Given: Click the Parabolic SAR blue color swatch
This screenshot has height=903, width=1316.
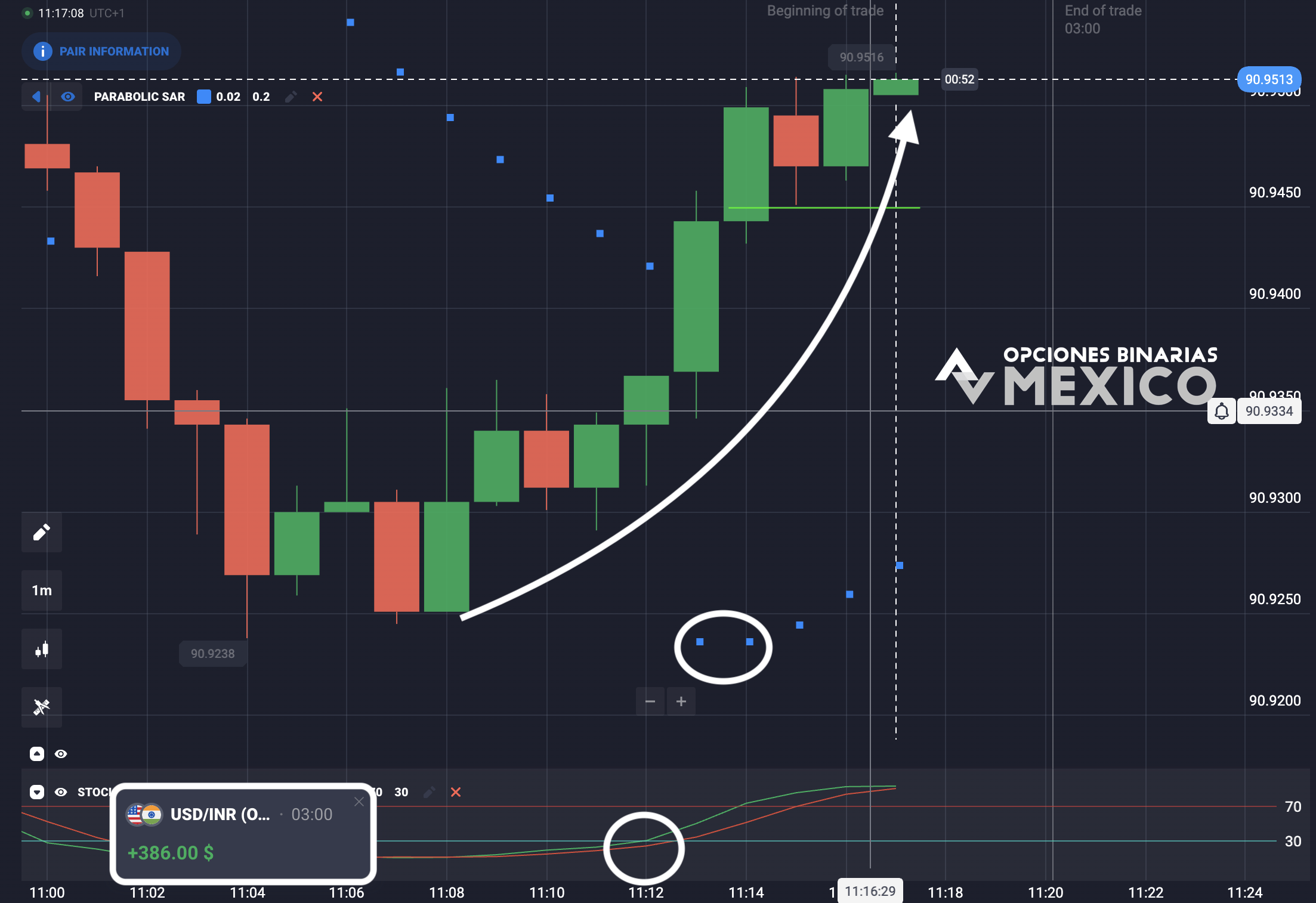Looking at the screenshot, I should pos(204,97).
